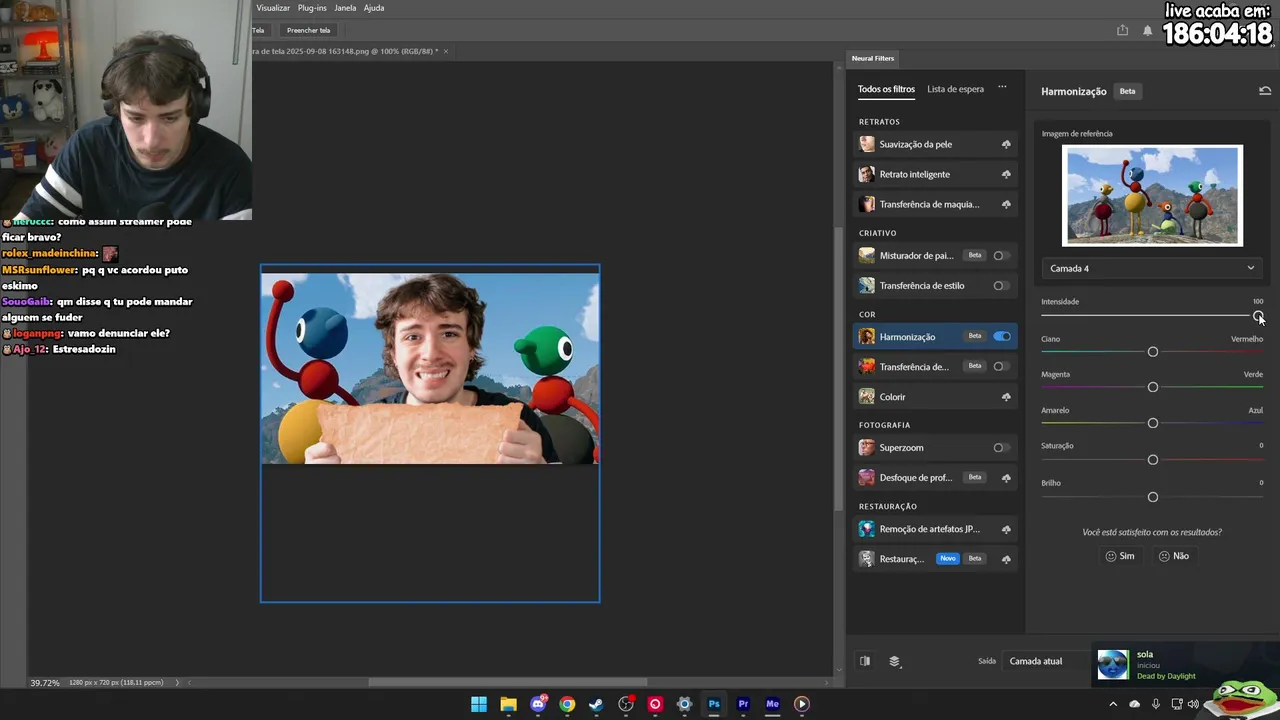Open the Visualizar menu
This screenshot has width=1280, height=720.
tap(273, 8)
